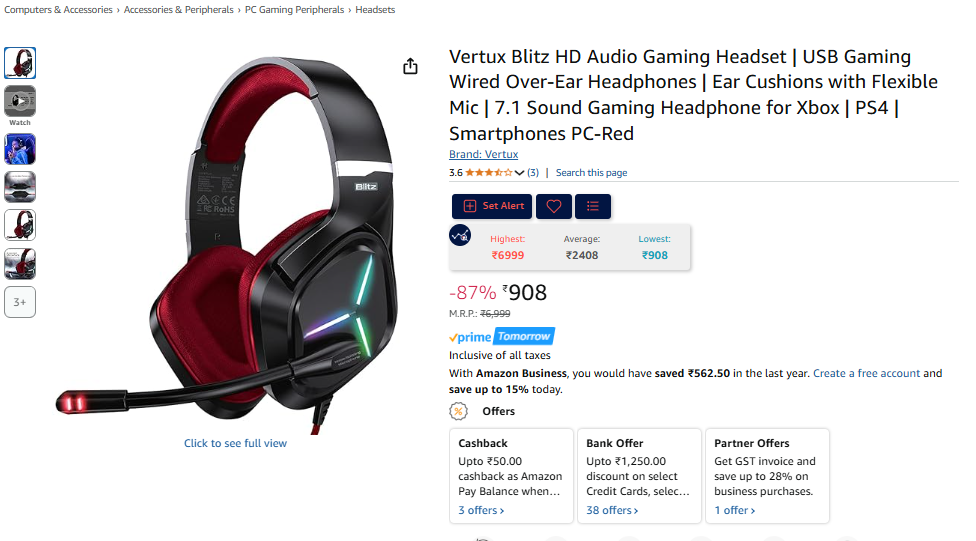Image resolution: width=976 pixels, height=541 pixels.
Task: Open PC Gaming Peripherals breadcrumb
Action: click(x=294, y=10)
